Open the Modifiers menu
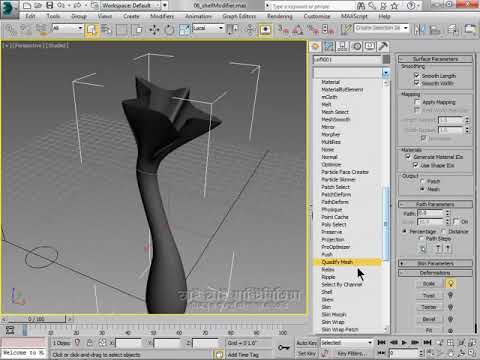 162,16
